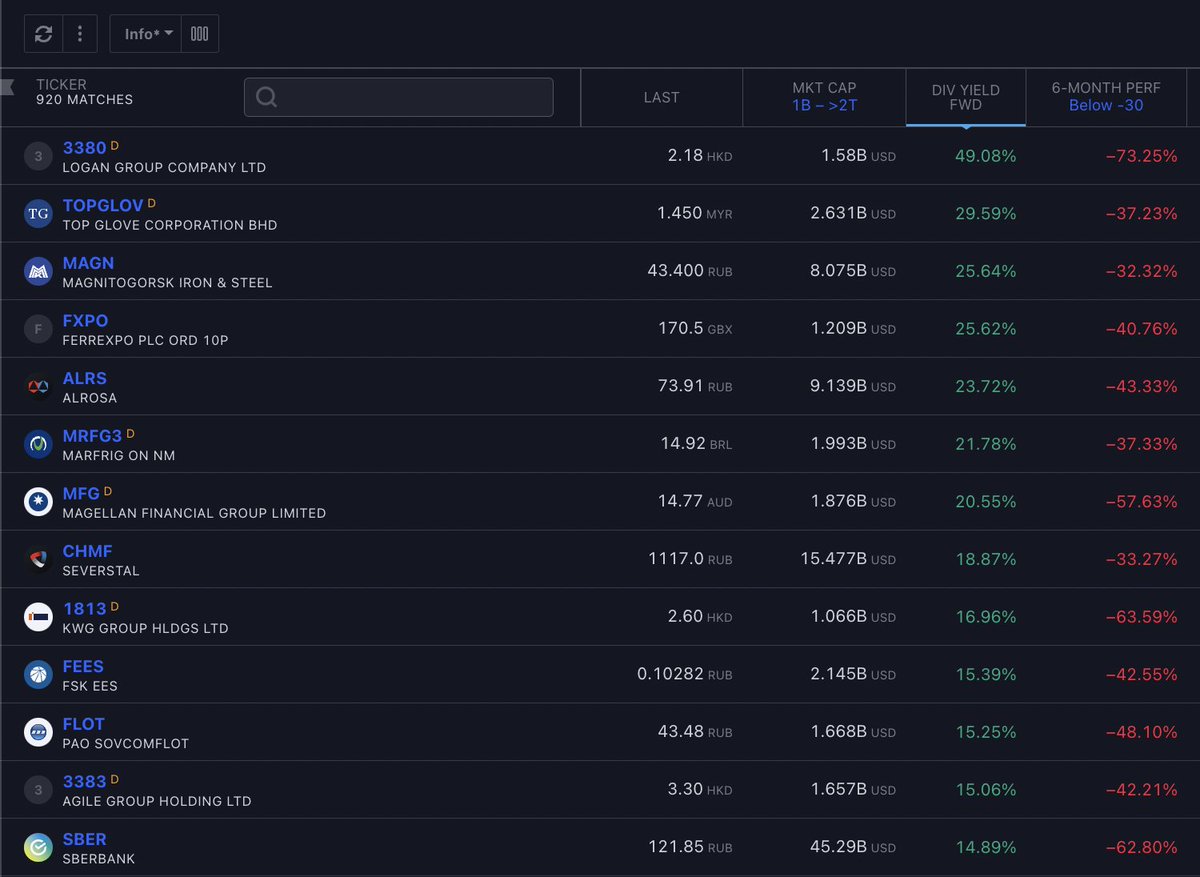Click the TICKER column header

pos(61,85)
